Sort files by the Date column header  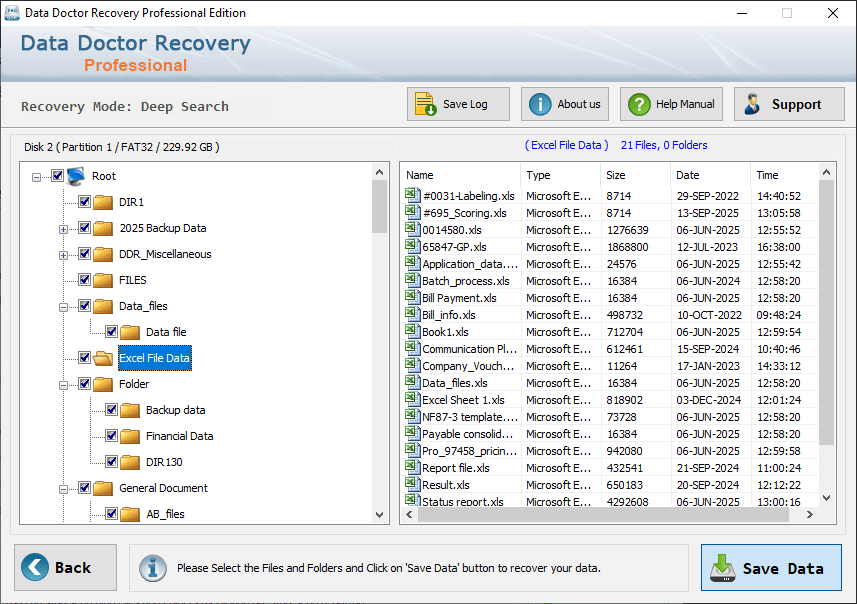click(x=710, y=175)
